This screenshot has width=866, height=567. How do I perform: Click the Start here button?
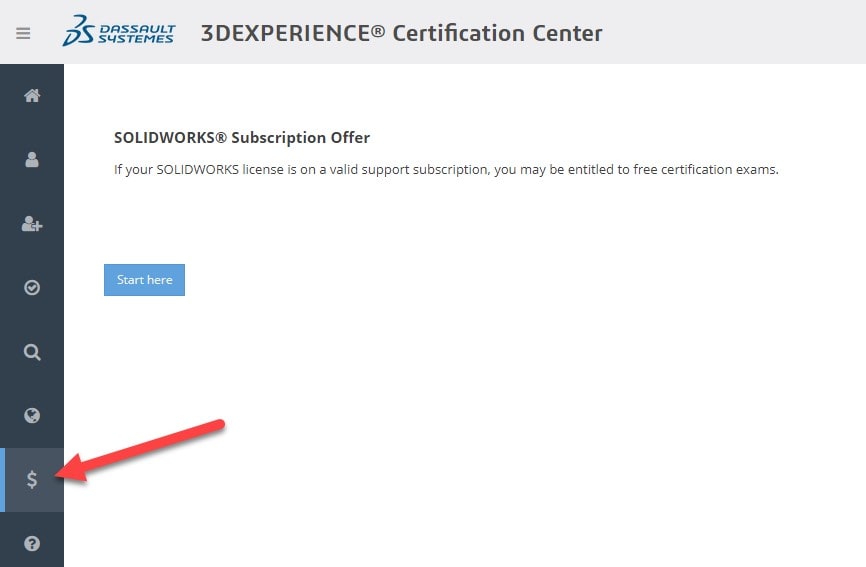(x=144, y=280)
